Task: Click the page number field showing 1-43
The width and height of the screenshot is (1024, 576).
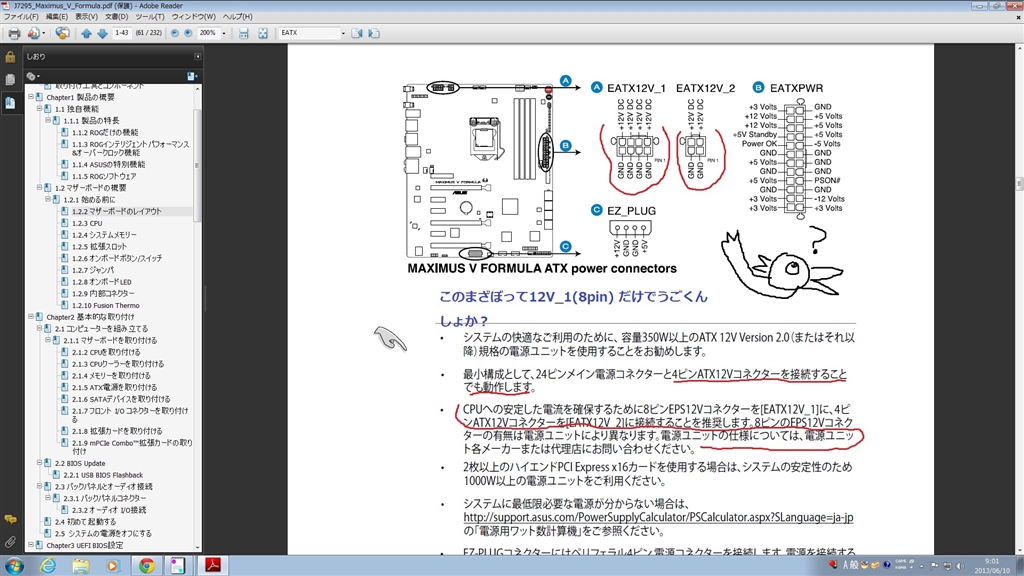Action: (x=121, y=33)
